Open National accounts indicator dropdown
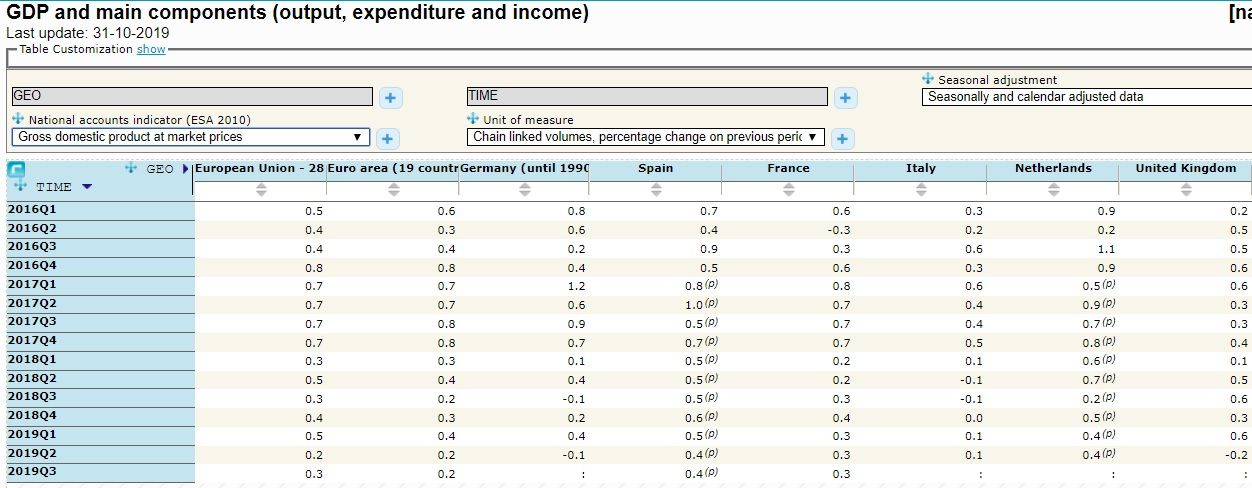This screenshot has width=1252, height=488. point(190,137)
